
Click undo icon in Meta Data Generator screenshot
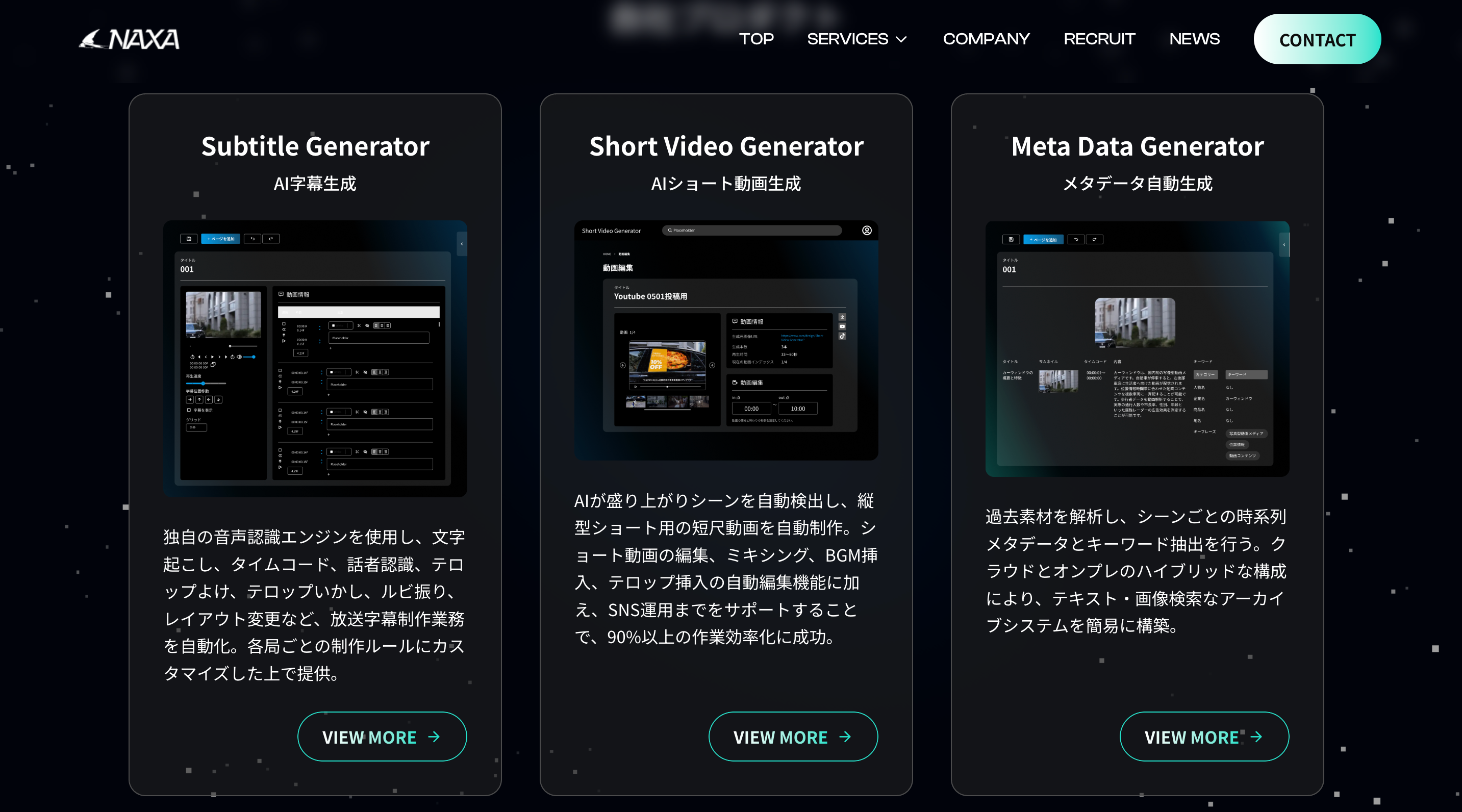1075,239
